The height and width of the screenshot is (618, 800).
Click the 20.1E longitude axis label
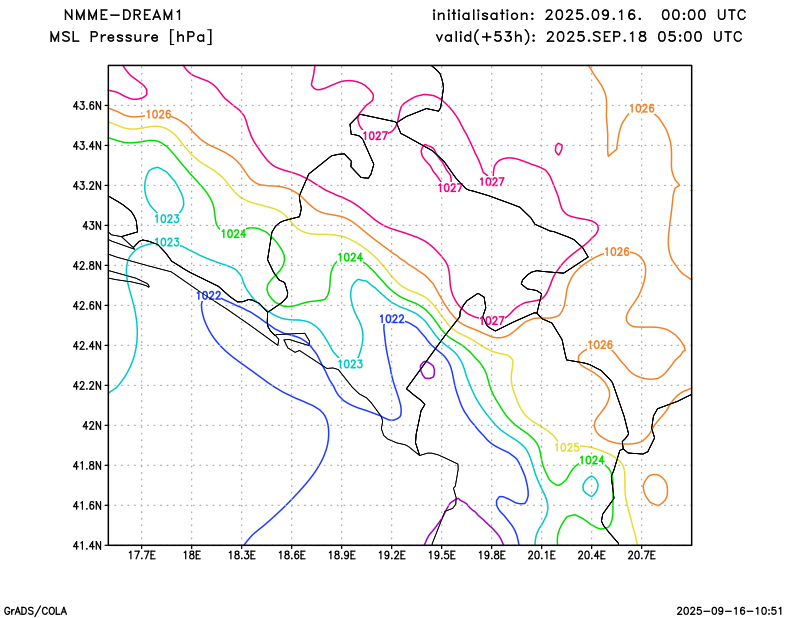tap(541, 555)
